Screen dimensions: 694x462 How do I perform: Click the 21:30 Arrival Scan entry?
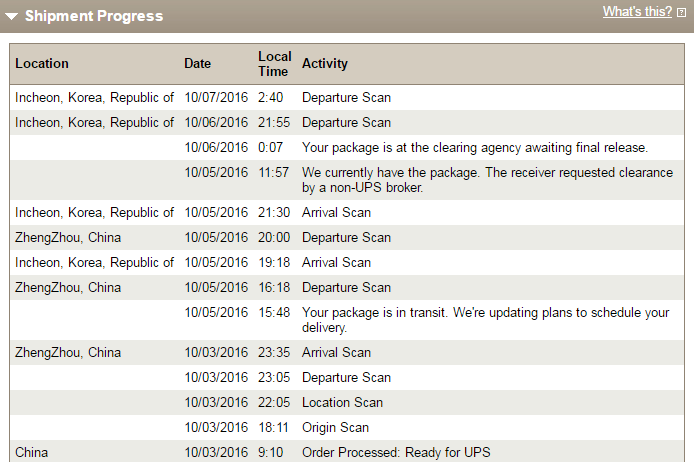347,212
